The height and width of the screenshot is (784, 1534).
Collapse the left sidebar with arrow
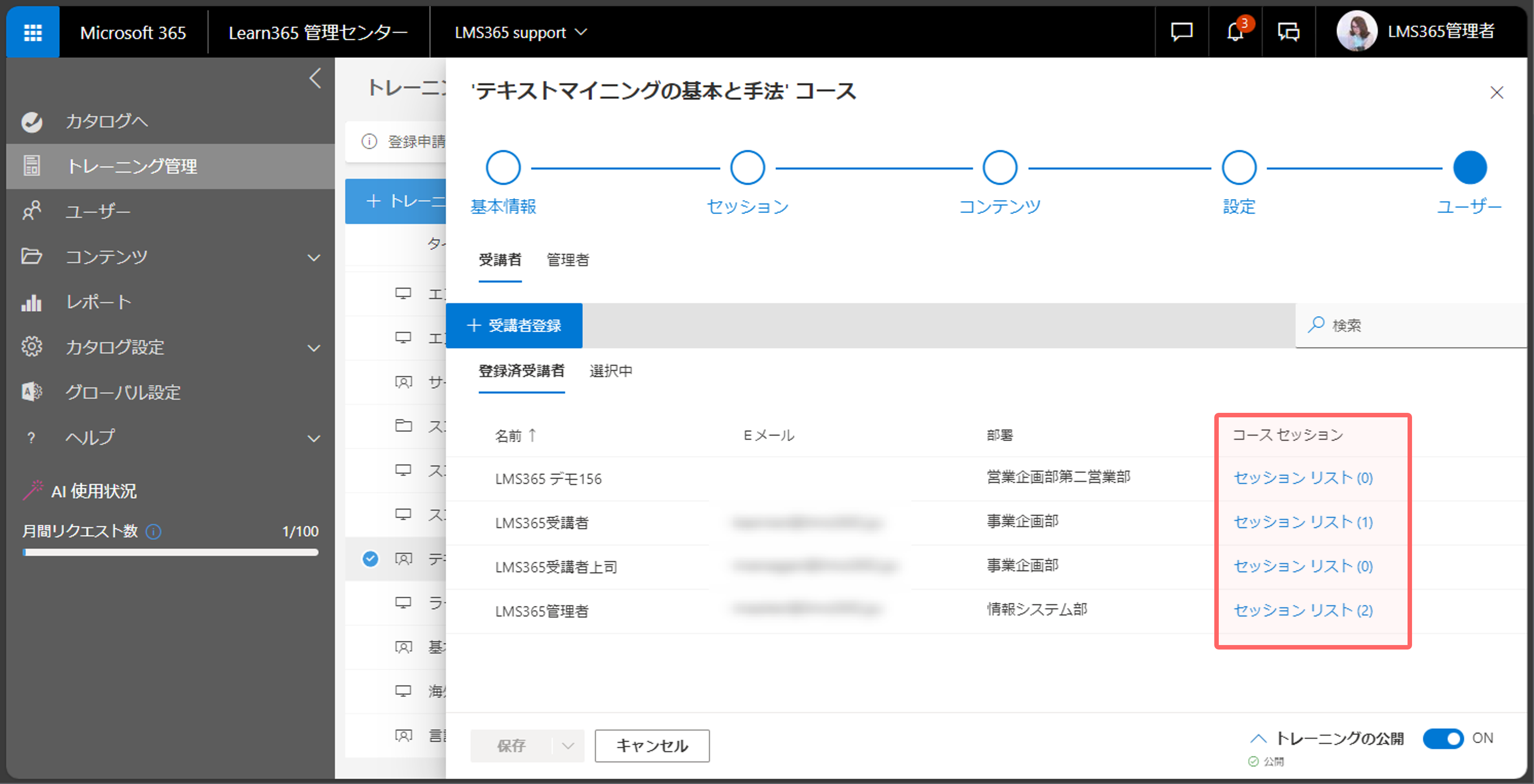pos(315,78)
